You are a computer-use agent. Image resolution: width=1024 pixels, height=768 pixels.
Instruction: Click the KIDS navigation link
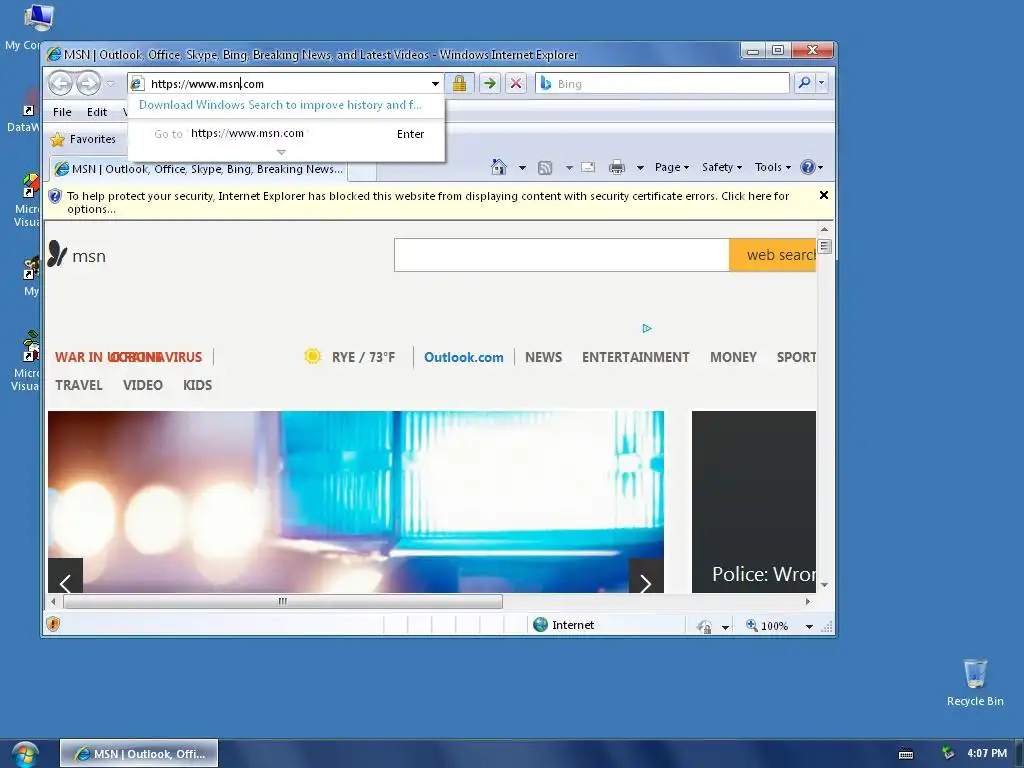[197, 385]
